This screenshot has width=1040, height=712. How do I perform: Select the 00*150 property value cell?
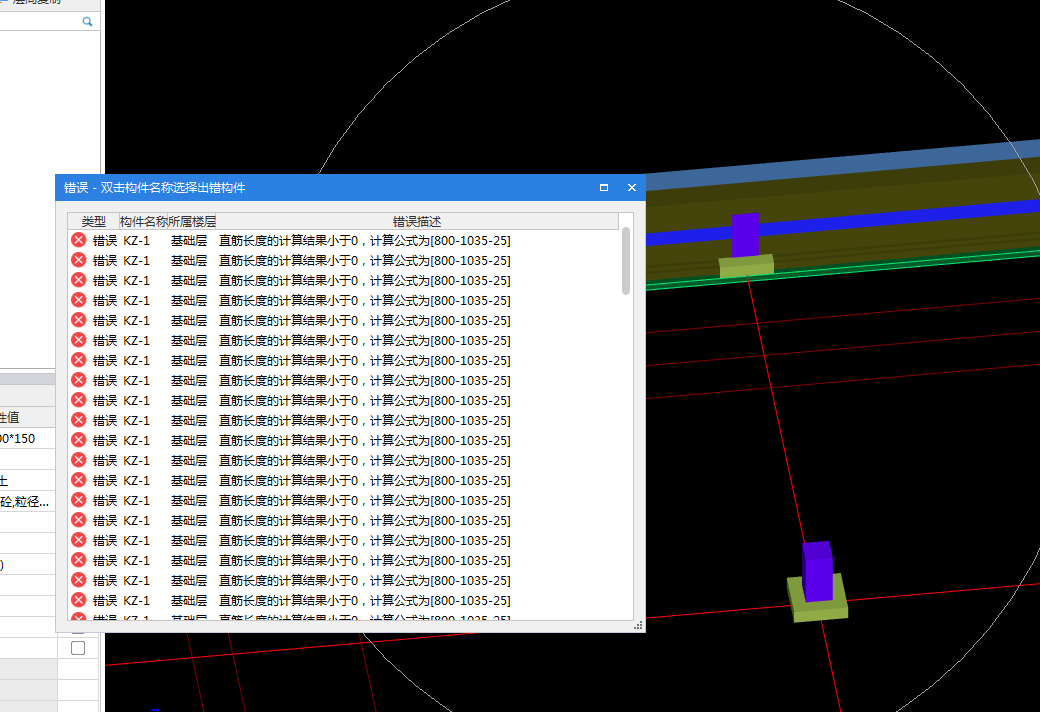click(x=27, y=439)
